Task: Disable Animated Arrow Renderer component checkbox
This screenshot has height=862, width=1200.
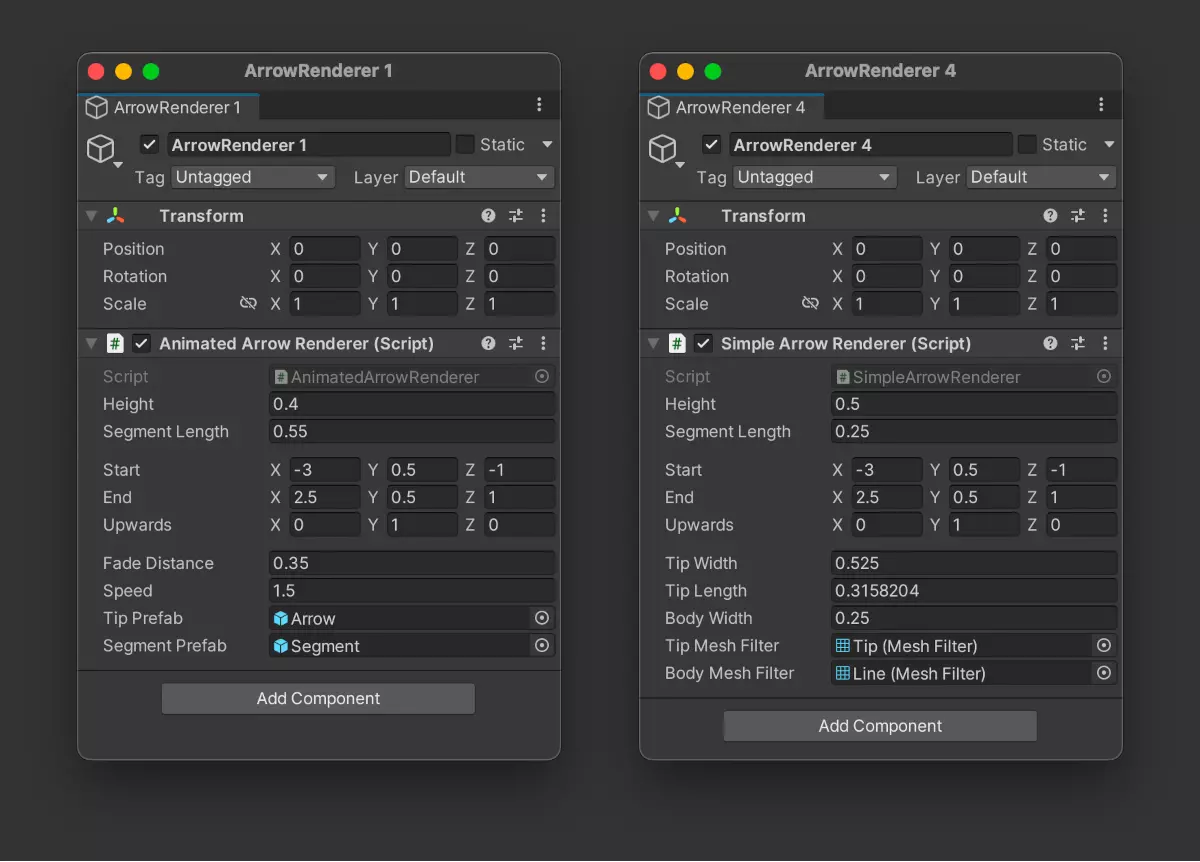Action: pyautogui.click(x=141, y=343)
